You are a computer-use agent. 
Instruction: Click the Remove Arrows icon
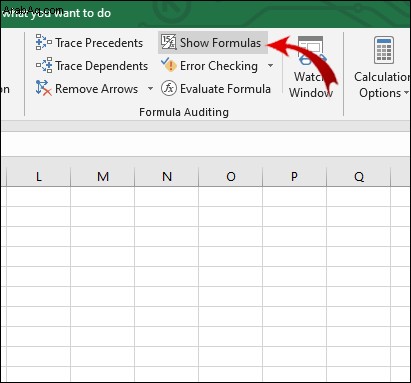44,88
